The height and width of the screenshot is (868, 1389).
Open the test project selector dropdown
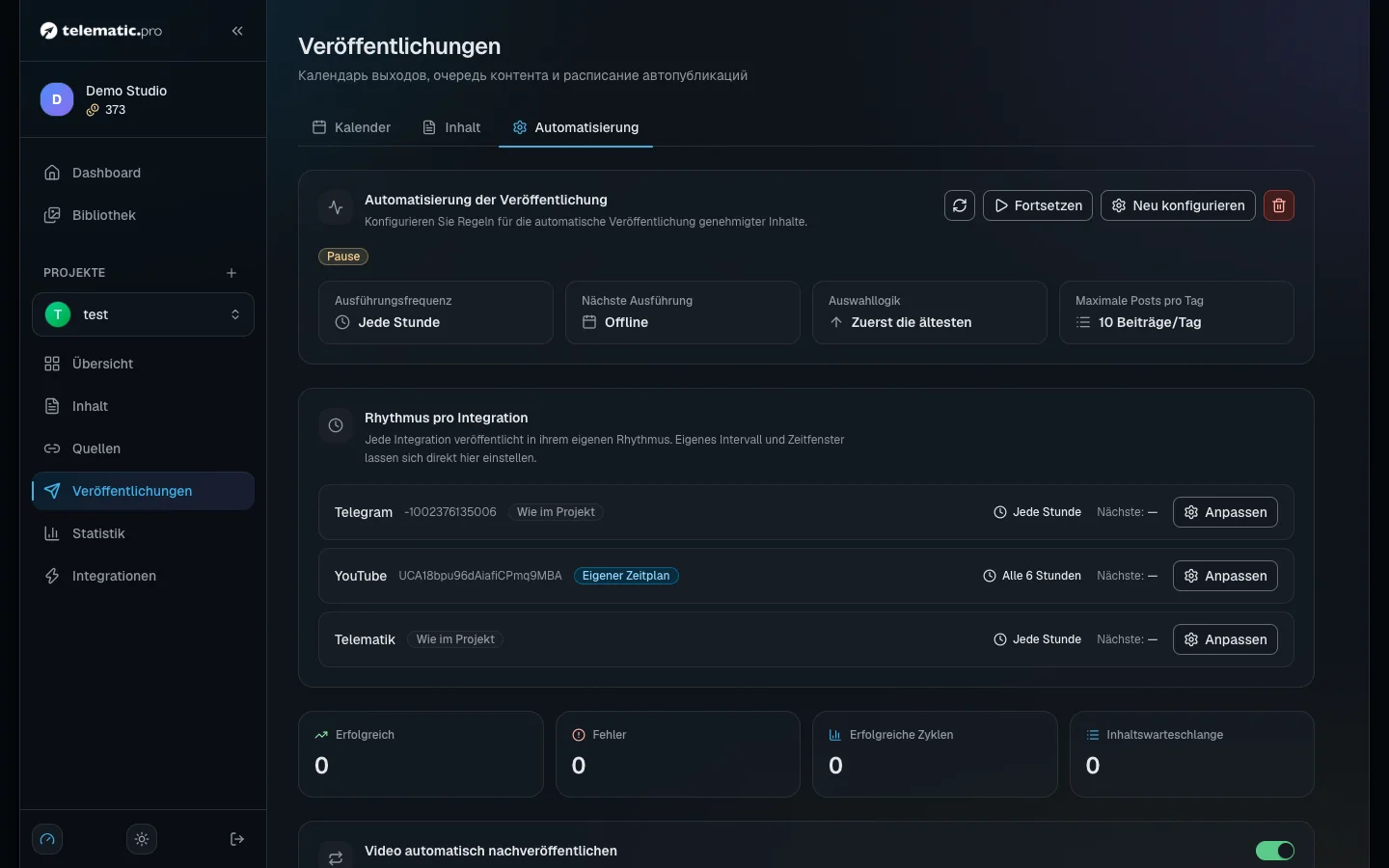point(143,314)
